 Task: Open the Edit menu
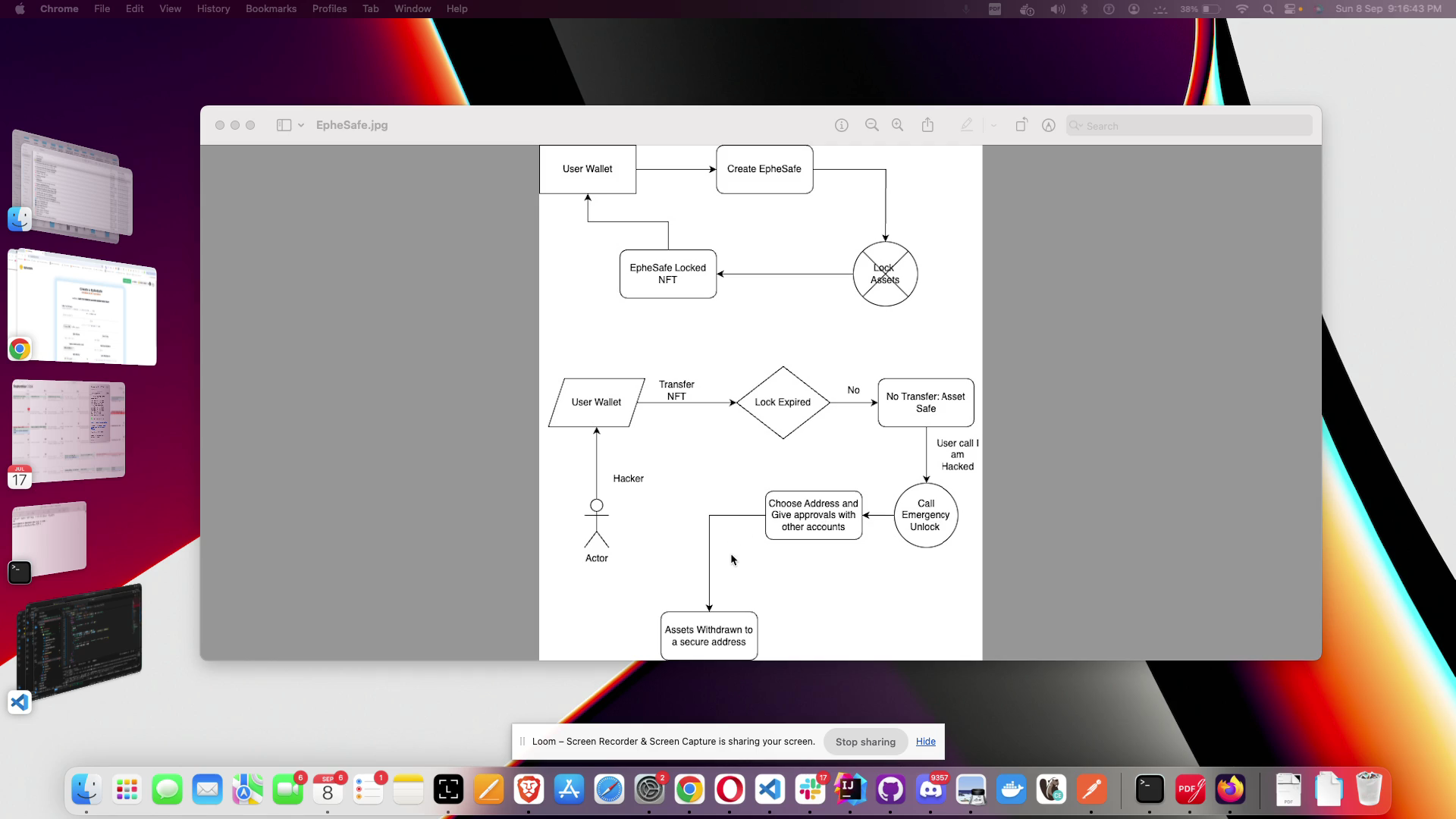click(135, 9)
